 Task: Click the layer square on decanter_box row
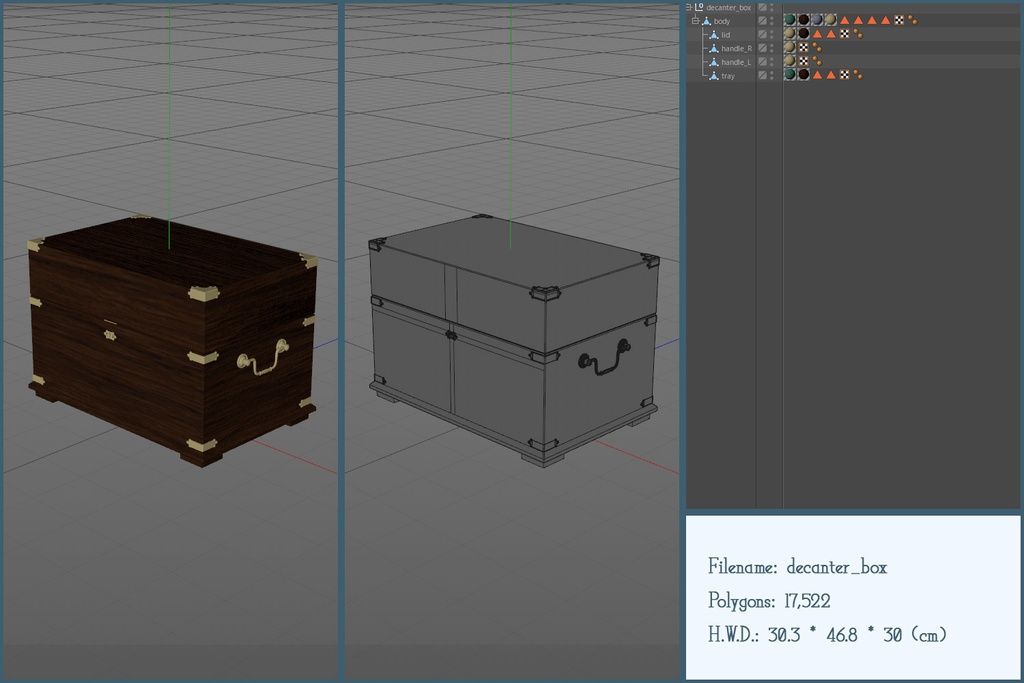click(762, 7)
